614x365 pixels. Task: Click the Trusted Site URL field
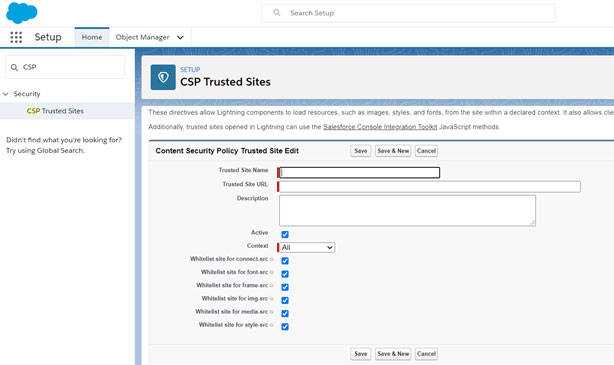[x=430, y=187]
